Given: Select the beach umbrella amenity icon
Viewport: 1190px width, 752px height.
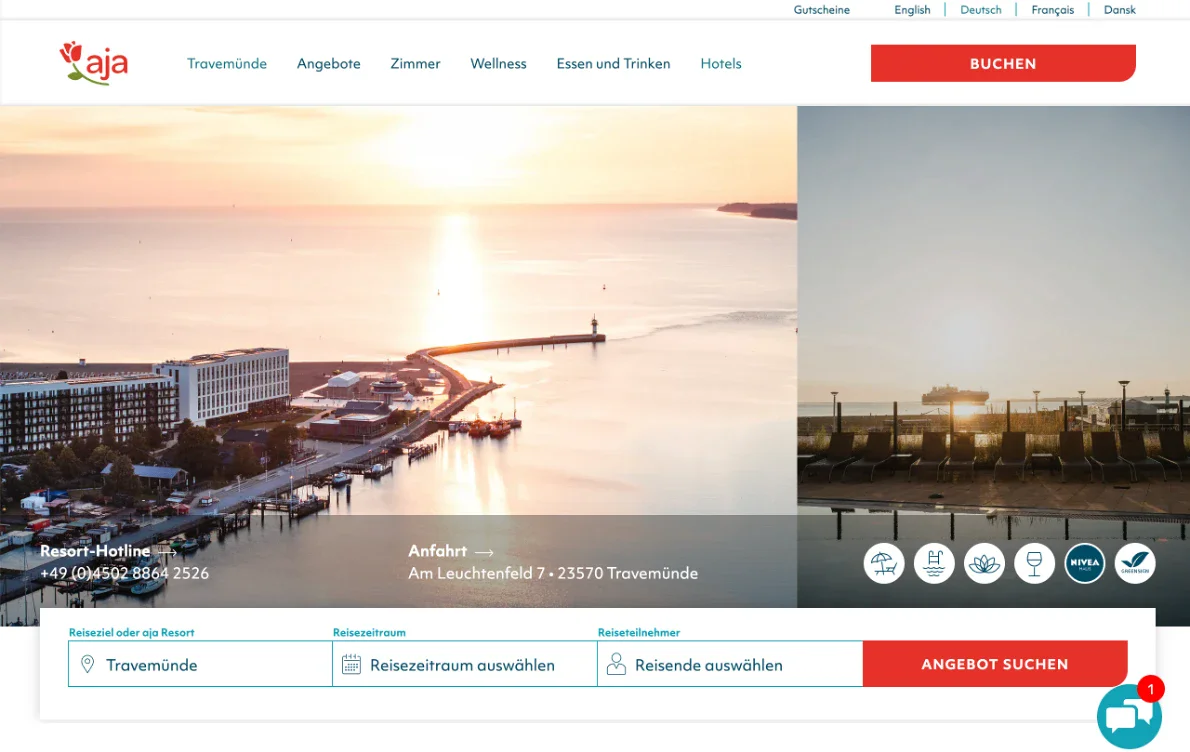Looking at the screenshot, I should 883,563.
